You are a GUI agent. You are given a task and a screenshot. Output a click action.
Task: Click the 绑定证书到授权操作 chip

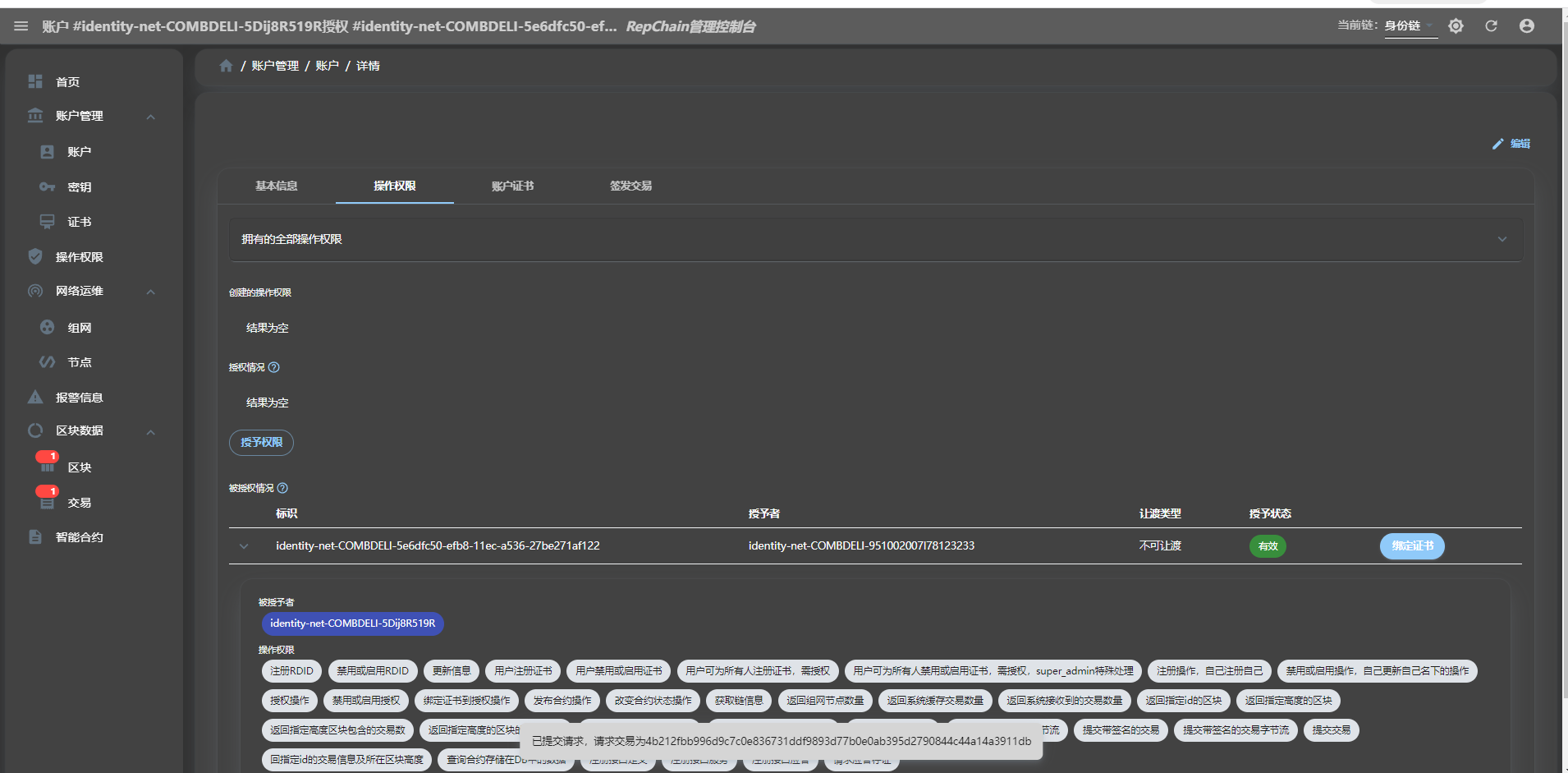pyautogui.click(x=467, y=701)
